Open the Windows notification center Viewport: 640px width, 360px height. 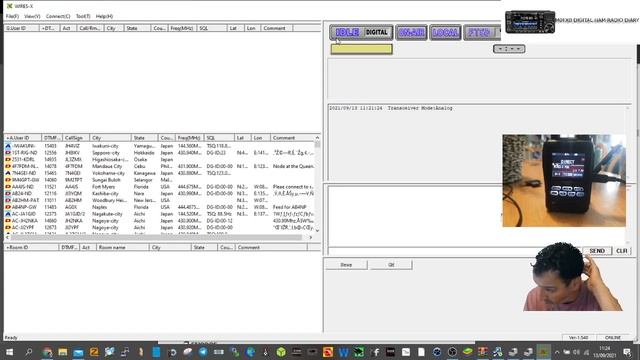pos(627,352)
